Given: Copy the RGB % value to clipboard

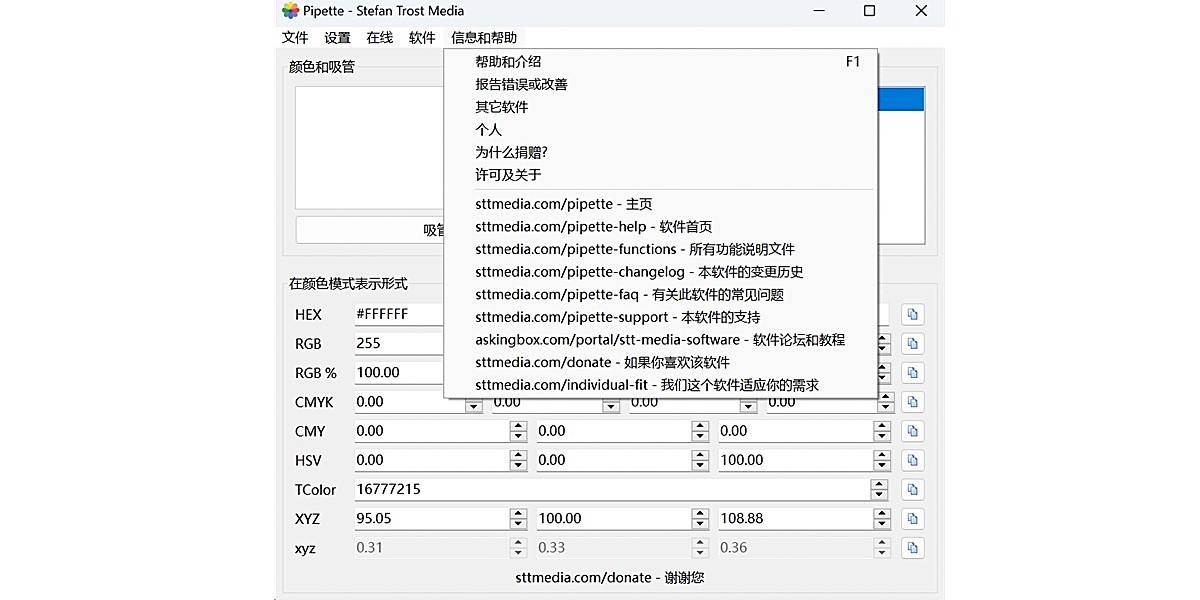Looking at the screenshot, I should click(911, 371).
